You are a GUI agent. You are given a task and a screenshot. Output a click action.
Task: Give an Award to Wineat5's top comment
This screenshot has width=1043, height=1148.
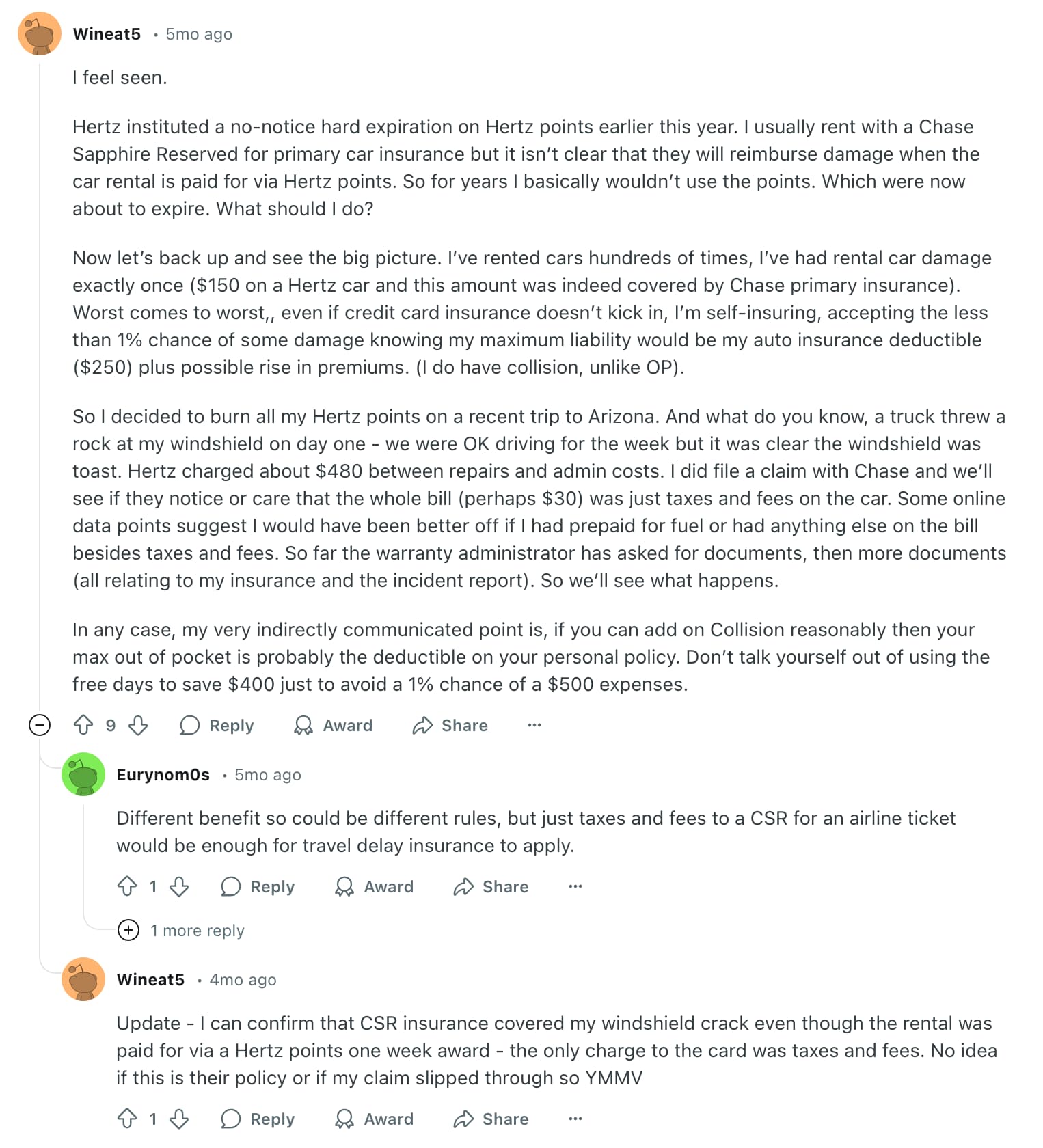coord(334,725)
